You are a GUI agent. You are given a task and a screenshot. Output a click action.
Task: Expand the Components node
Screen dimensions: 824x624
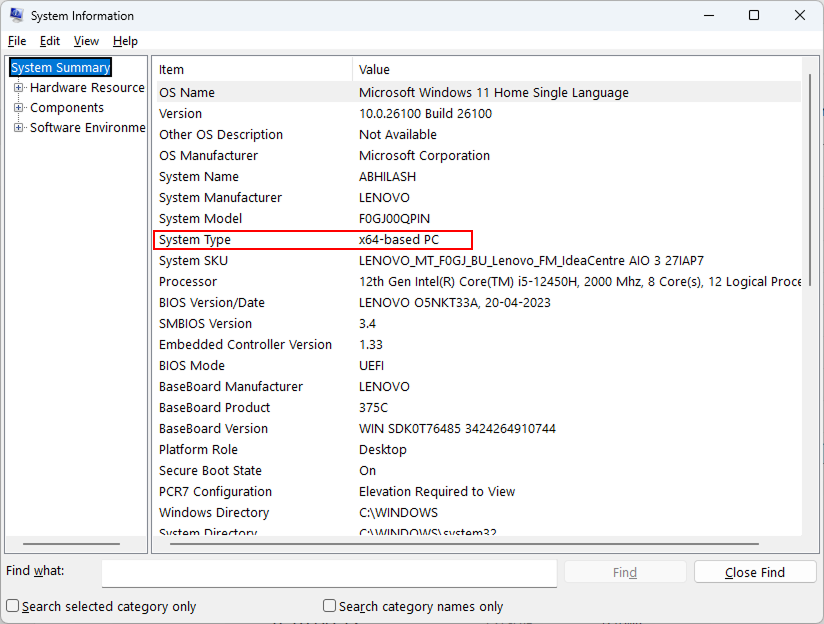pos(18,108)
